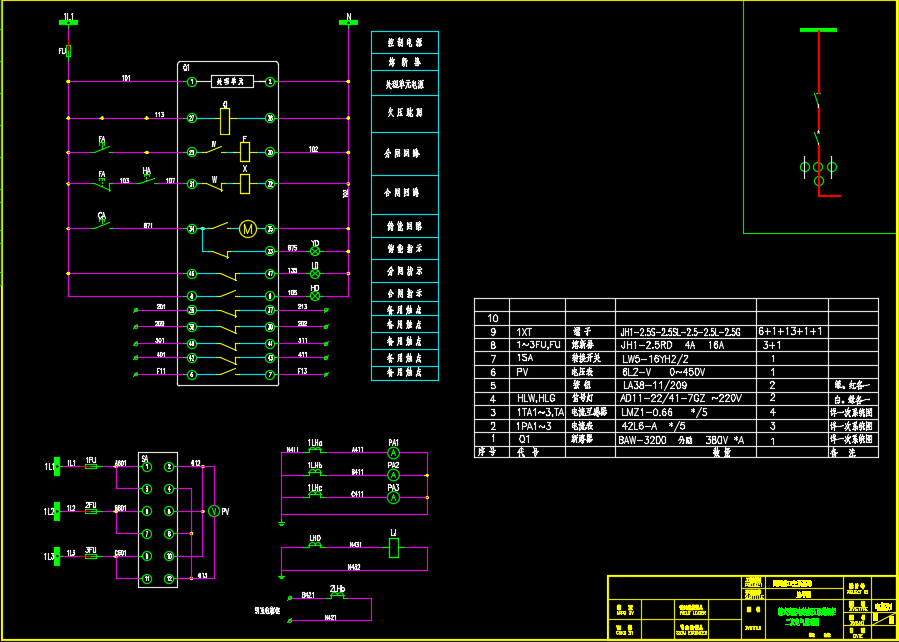
Task: Click table cell 6+1+13+1+1
Action: tap(793, 331)
